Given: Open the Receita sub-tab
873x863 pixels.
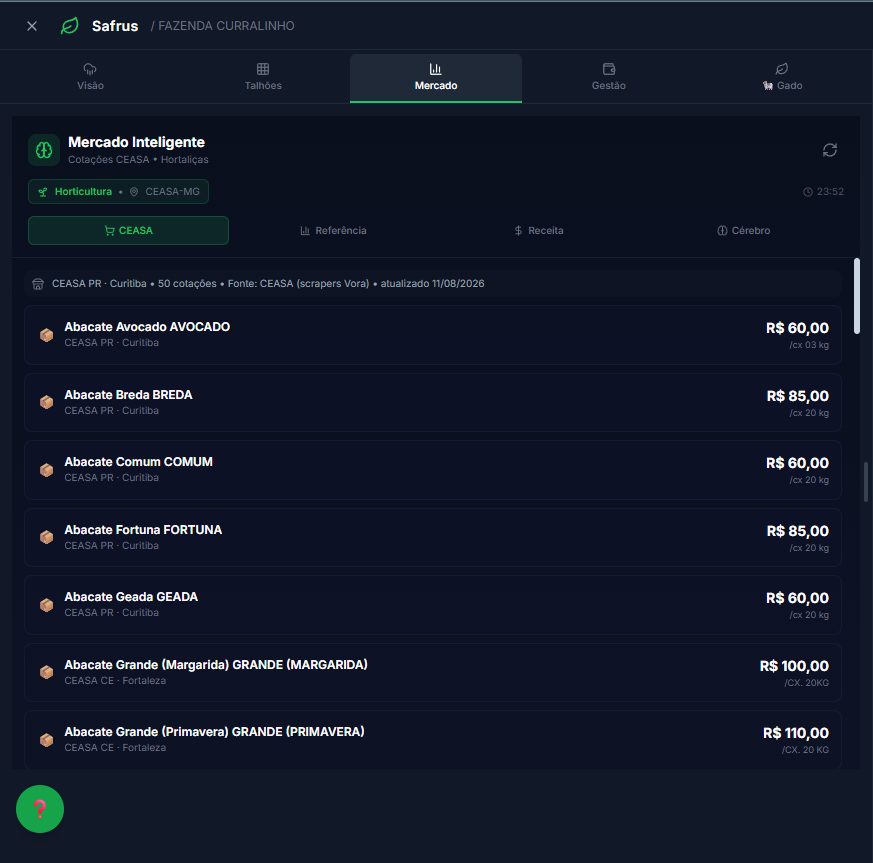Looking at the screenshot, I should tap(538, 231).
